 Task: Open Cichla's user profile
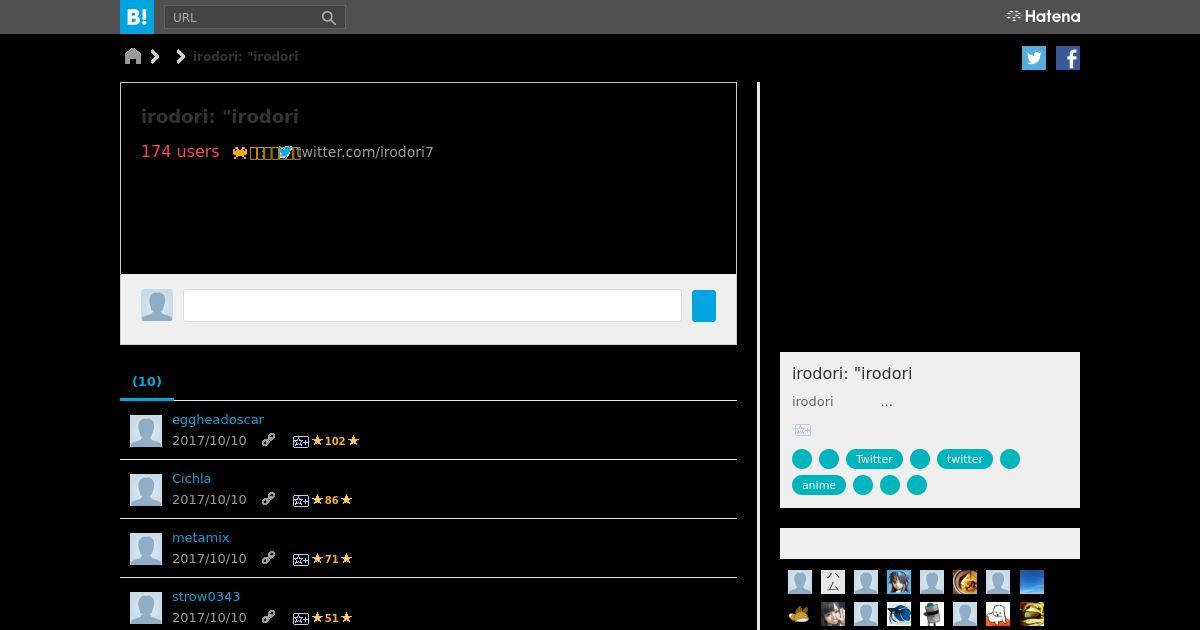[191, 478]
